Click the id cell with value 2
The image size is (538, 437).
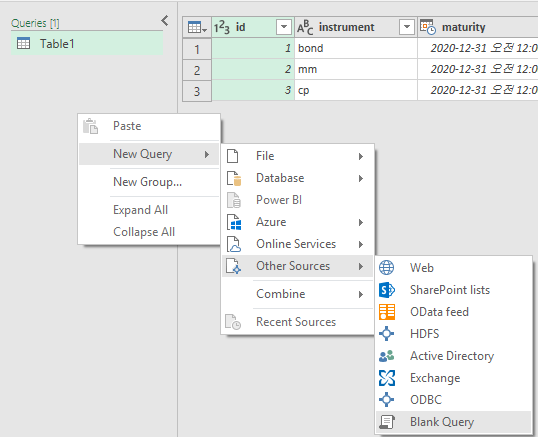point(253,69)
